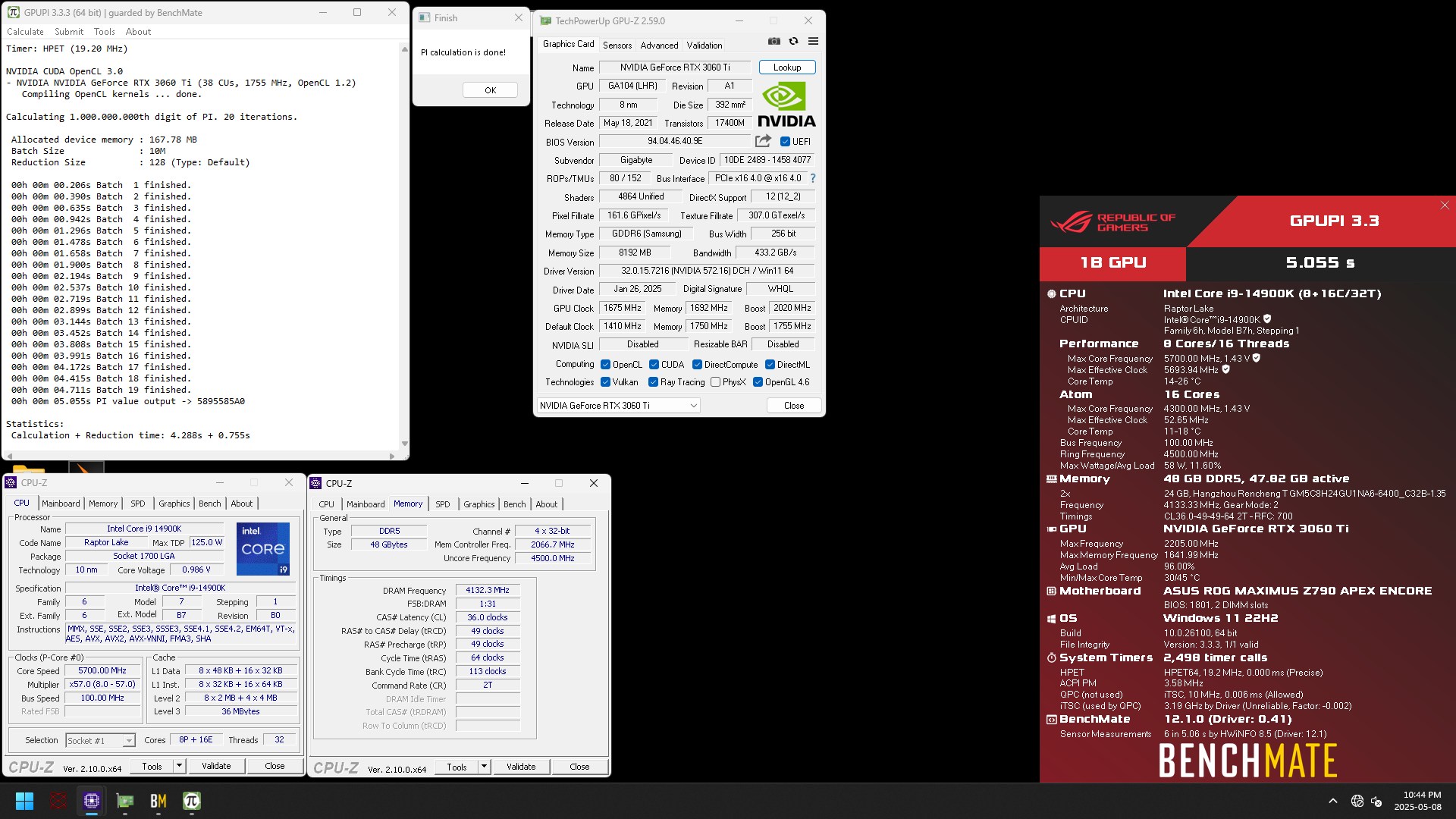Click the verified shield beside CPUID
This screenshot has width=1456, height=819.
coord(1267,319)
